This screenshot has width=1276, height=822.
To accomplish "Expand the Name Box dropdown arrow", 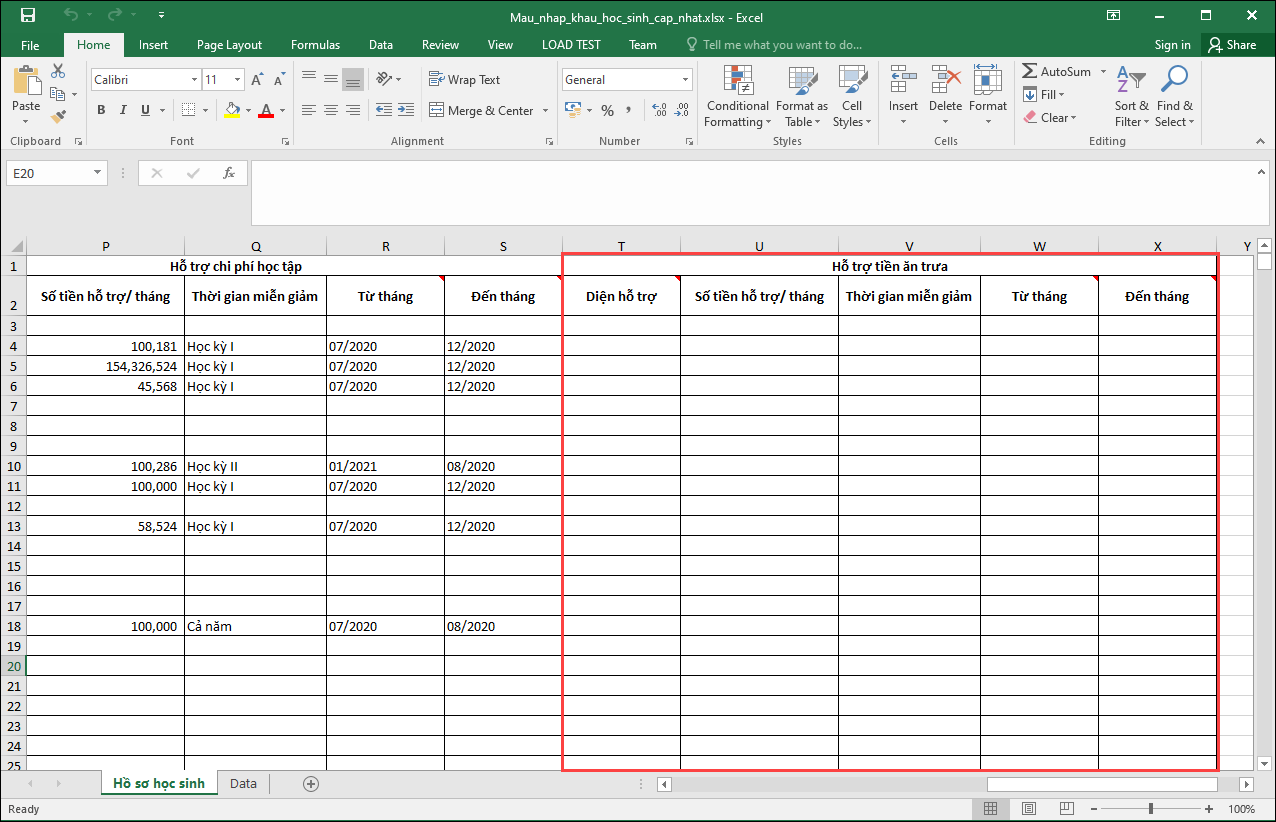I will click(x=97, y=173).
